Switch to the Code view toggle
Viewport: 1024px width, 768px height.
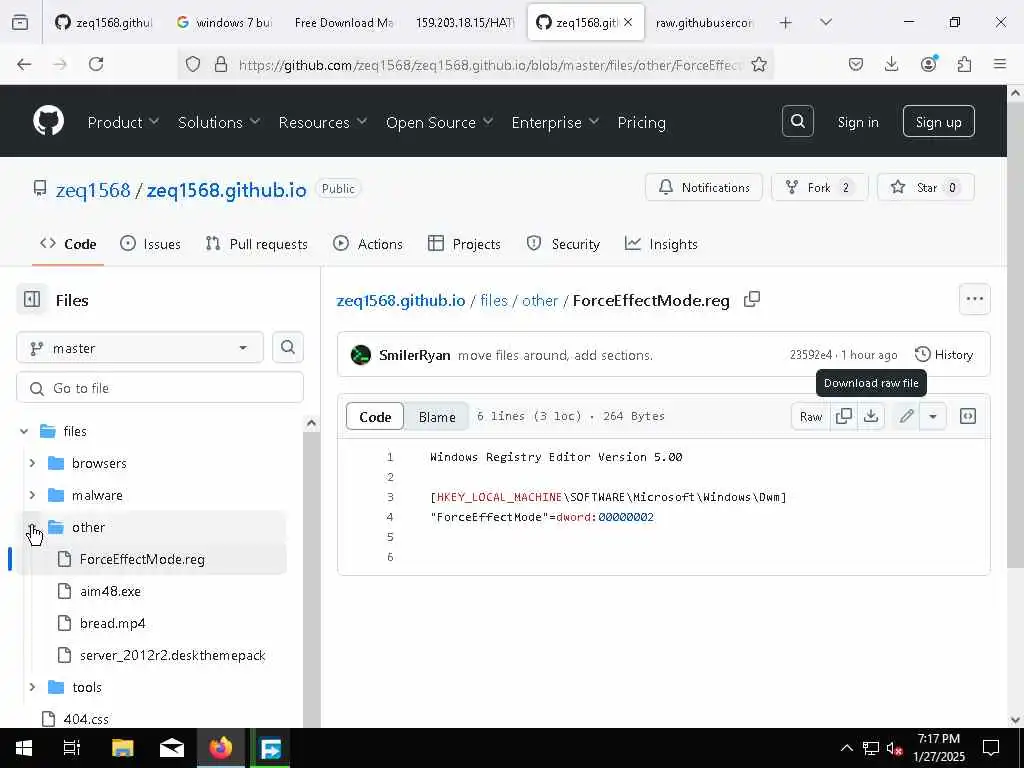pyautogui.click(x=375, y=417)
